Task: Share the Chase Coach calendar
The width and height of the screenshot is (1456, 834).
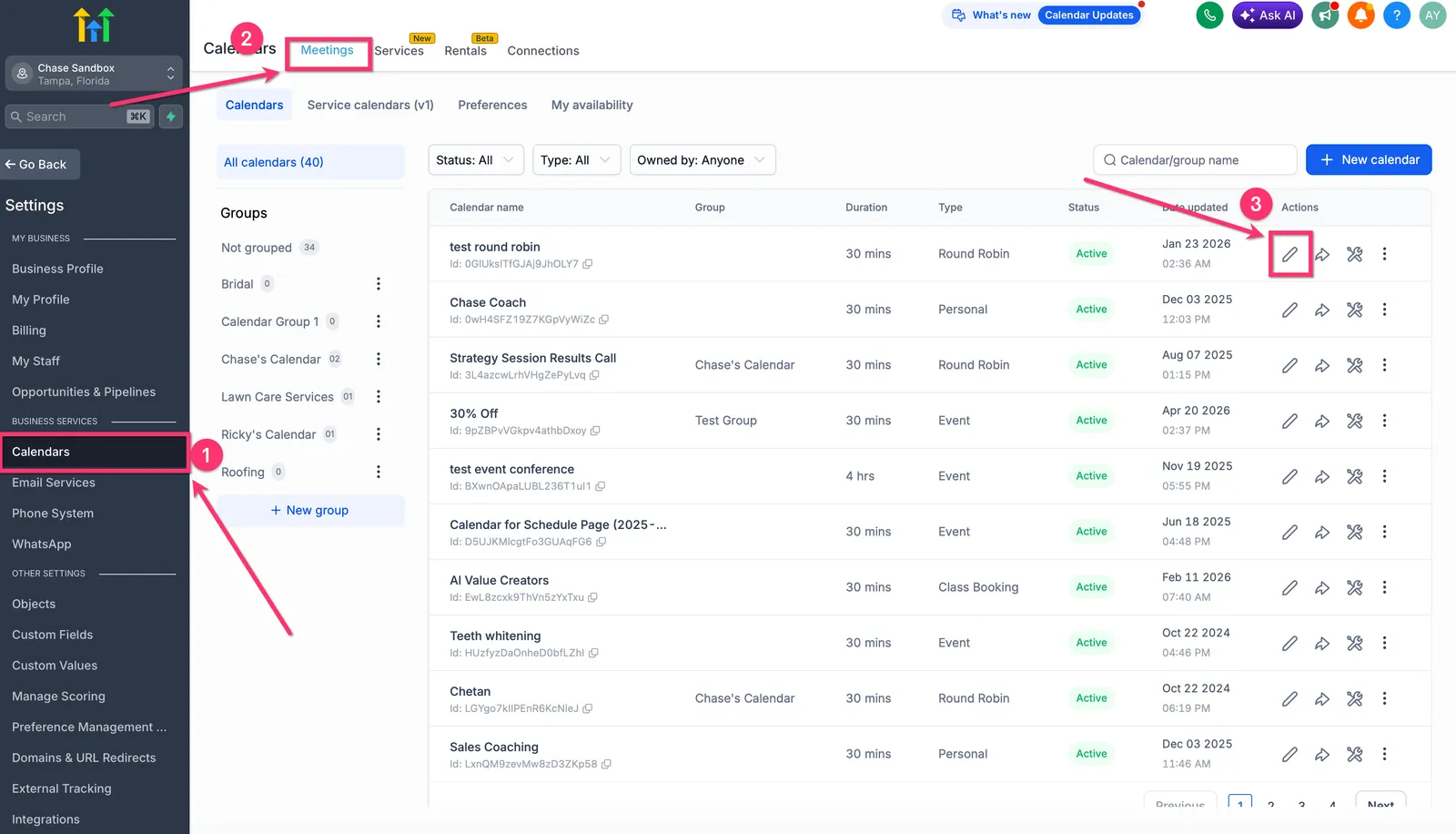Action: pyautogui.click(x=1322, y=310)
